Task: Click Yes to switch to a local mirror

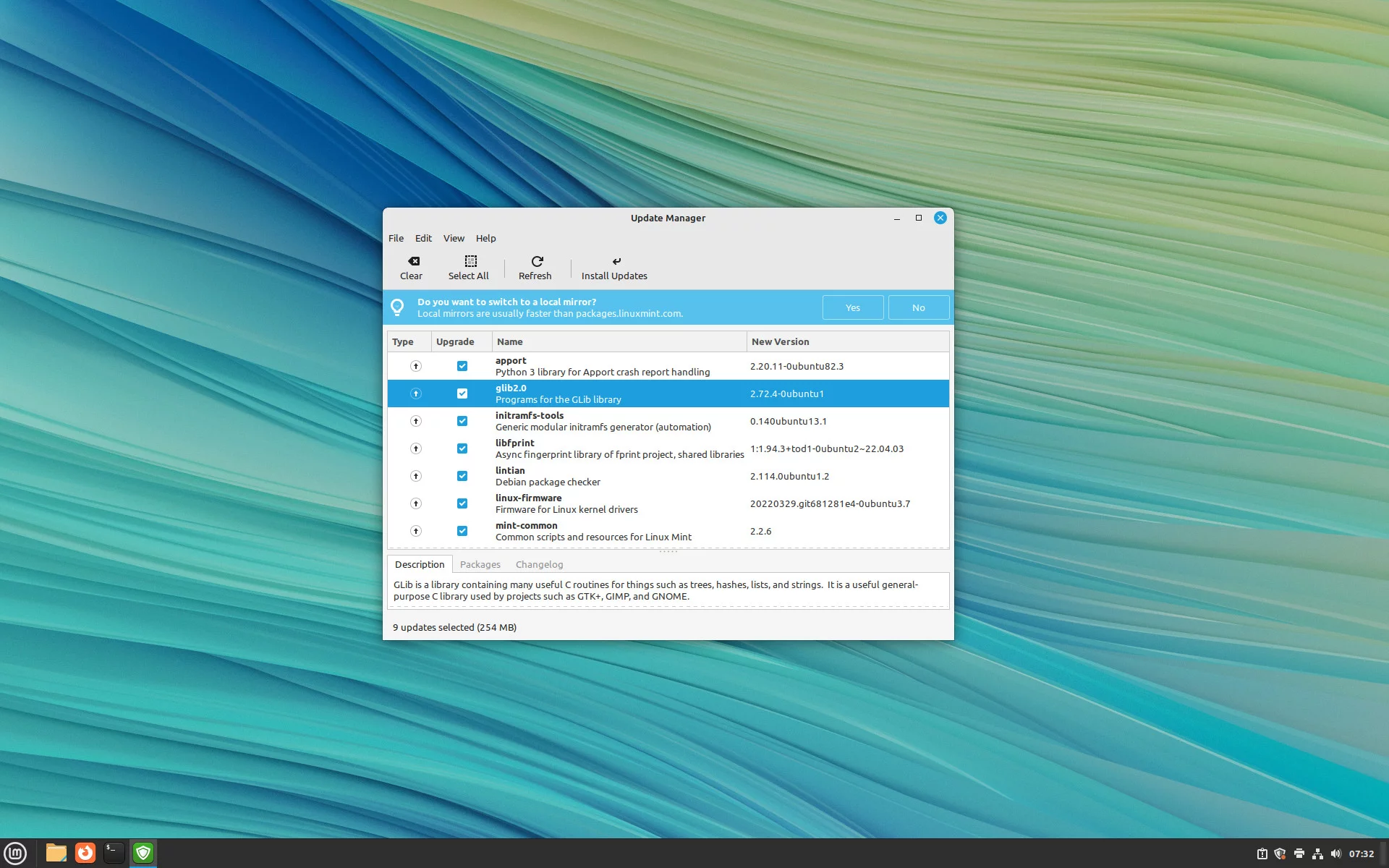Action: (852, 307)
